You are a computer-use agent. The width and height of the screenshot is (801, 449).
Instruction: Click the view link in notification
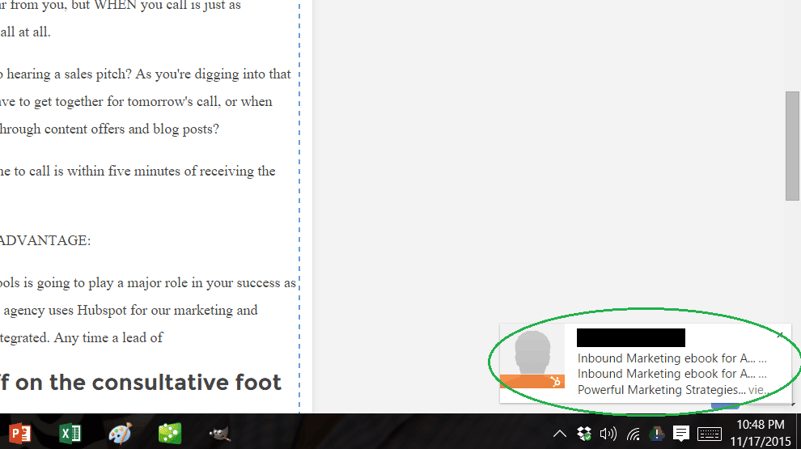[x=758, y=390]
